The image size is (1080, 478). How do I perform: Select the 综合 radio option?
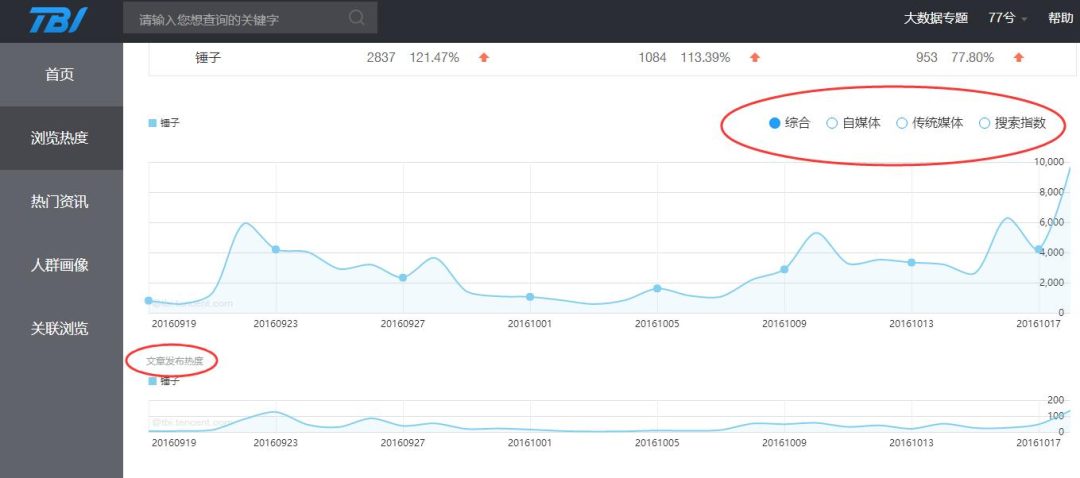pos(774,123)
